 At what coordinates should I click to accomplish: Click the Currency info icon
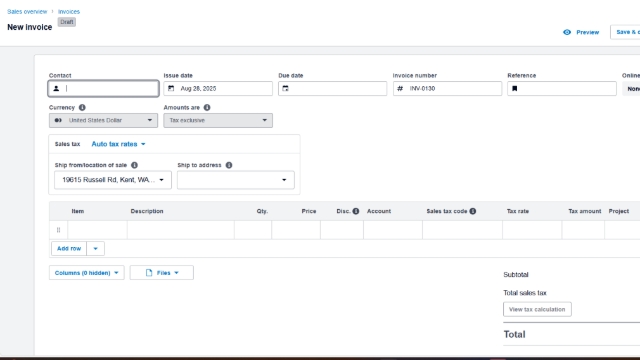tap(82, 107)
